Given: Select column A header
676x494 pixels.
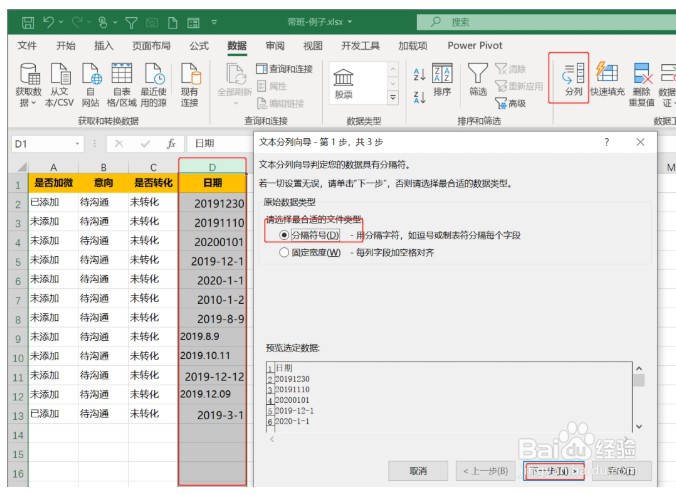Looking at the screenshot, I should [x=53, y=167].
